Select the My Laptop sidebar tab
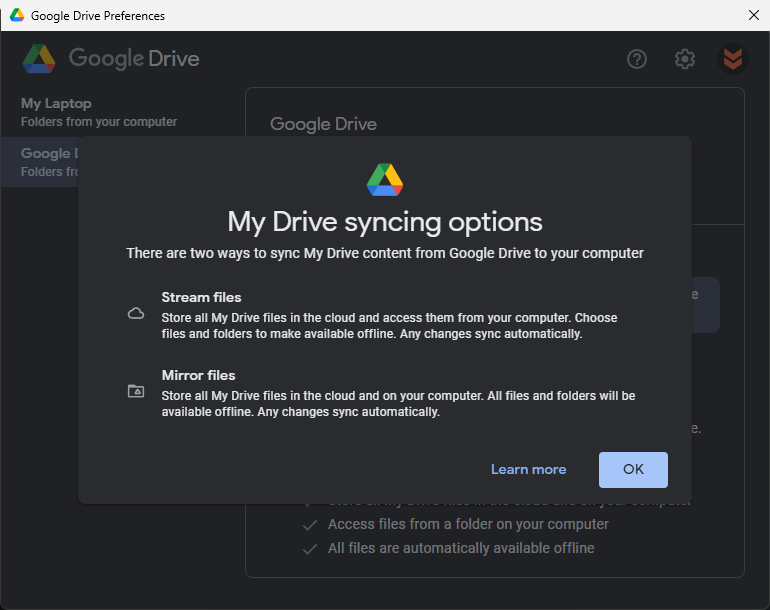This screenshot has height=610, width=770. coord(123,112)
